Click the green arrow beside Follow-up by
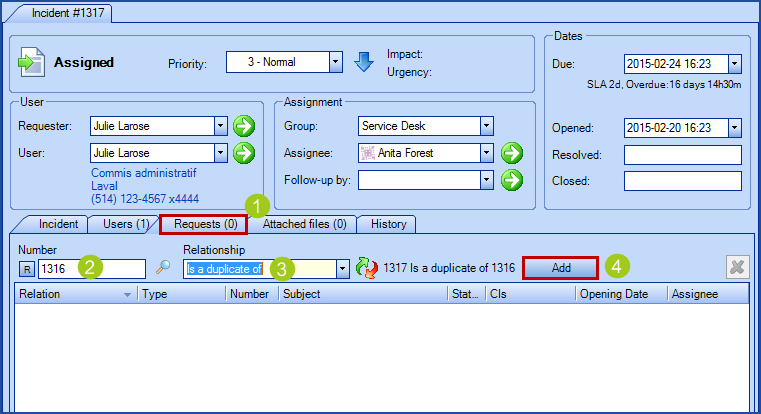This screenshot has height=414, width=761. 512,180
